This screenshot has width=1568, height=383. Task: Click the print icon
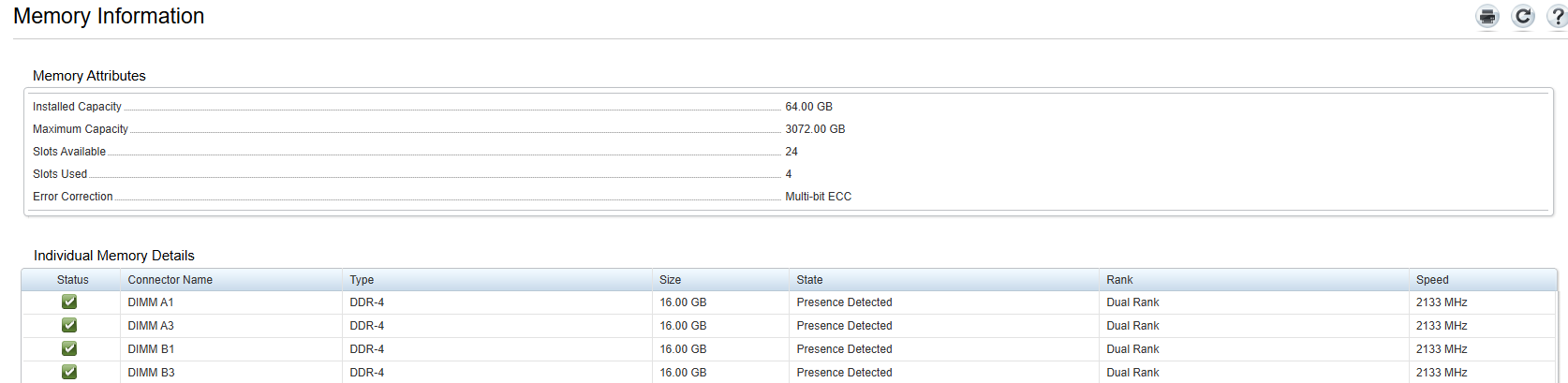1487,17
